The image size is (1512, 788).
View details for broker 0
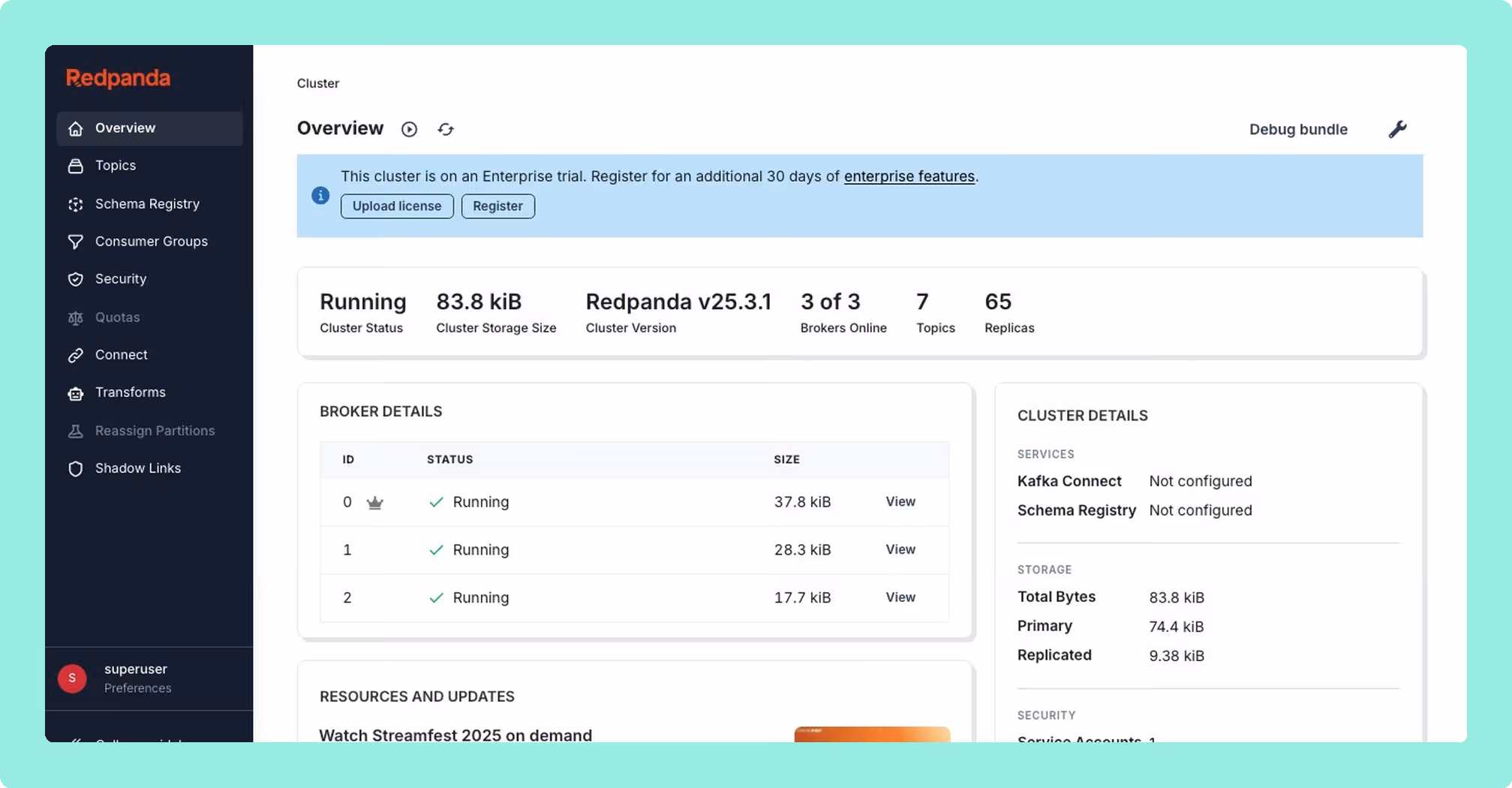tap(900, 501)
